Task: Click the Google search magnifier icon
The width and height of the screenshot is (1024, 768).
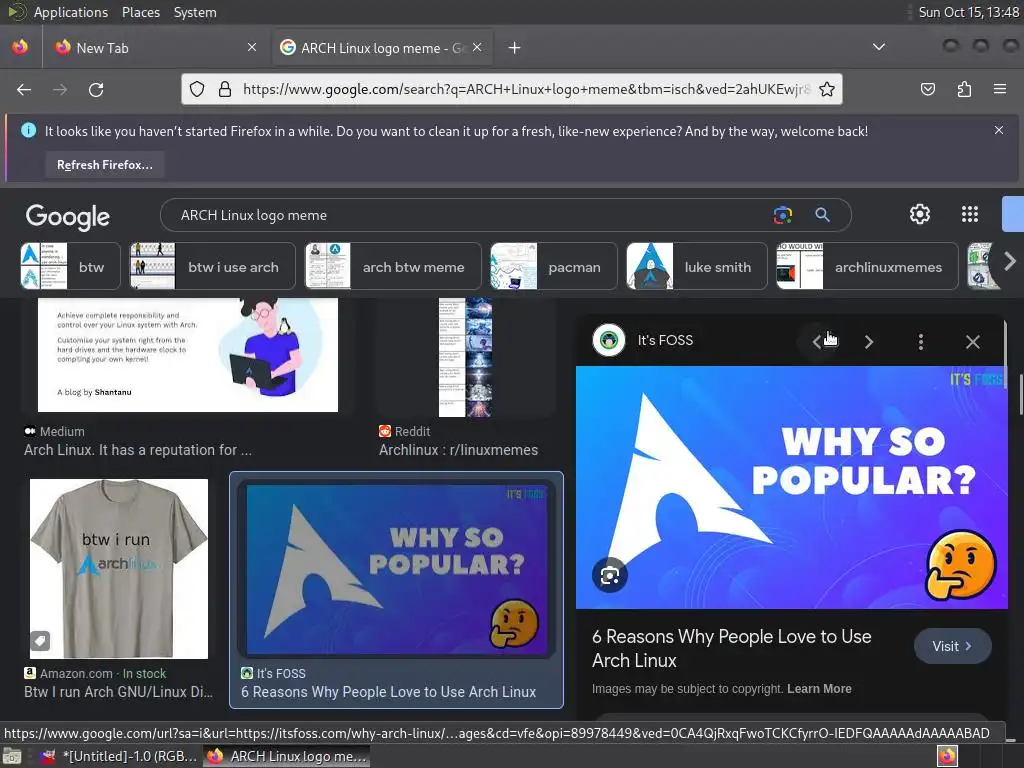Action: coord(822,215)
